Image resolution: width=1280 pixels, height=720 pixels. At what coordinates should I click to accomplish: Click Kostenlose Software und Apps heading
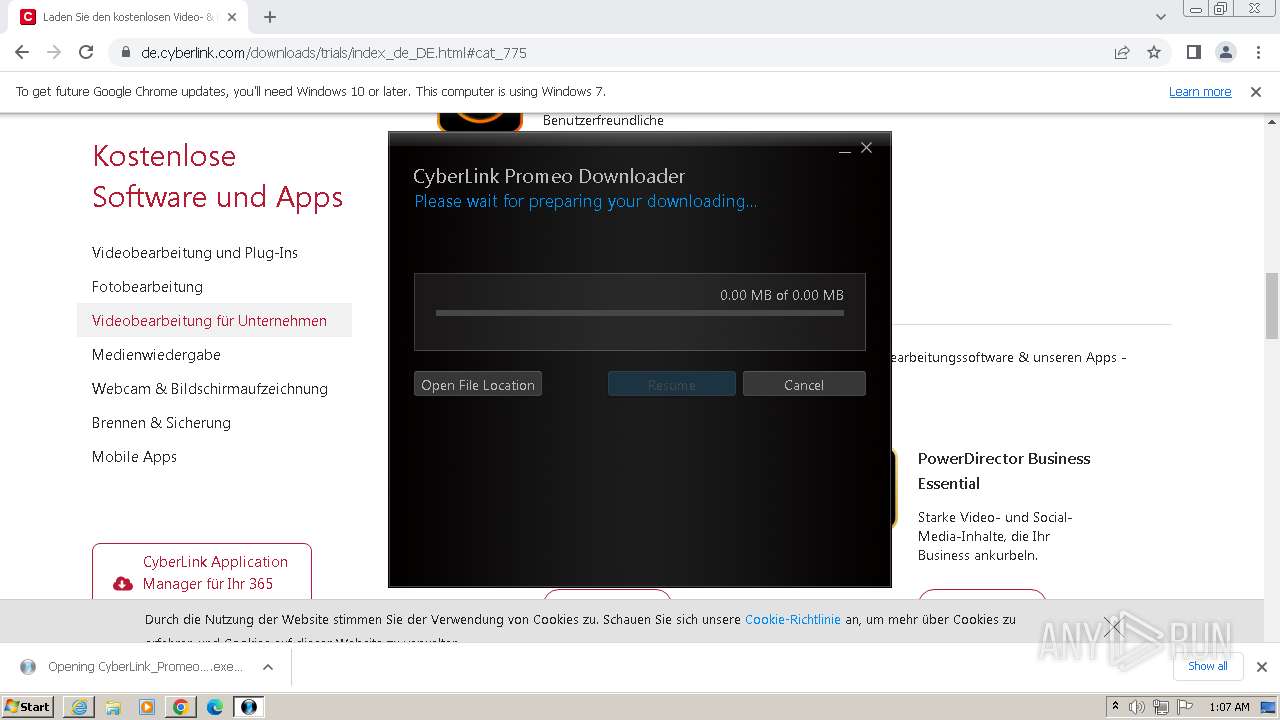pos(217,176)
